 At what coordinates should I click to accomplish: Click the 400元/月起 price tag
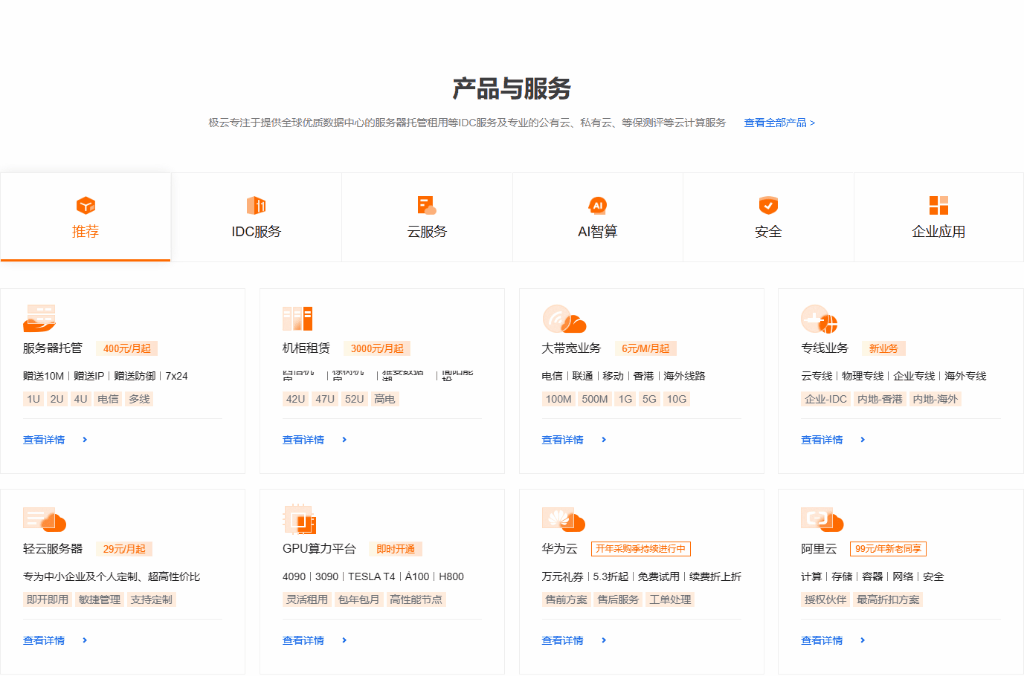[126, 349]
